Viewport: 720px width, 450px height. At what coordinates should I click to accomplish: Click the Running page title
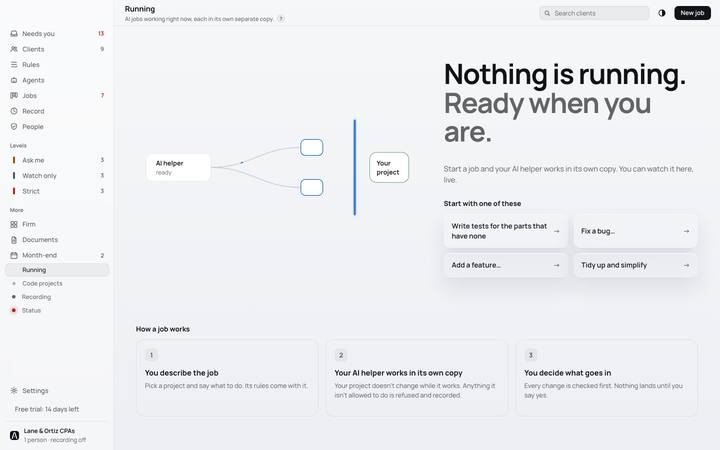click(x=140, y=9)
